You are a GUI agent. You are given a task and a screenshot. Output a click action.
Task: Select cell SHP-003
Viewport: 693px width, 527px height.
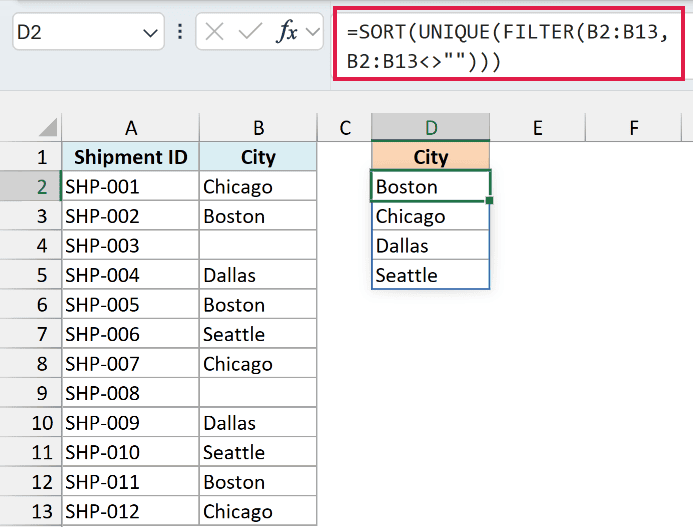click(x=130, y=245)
